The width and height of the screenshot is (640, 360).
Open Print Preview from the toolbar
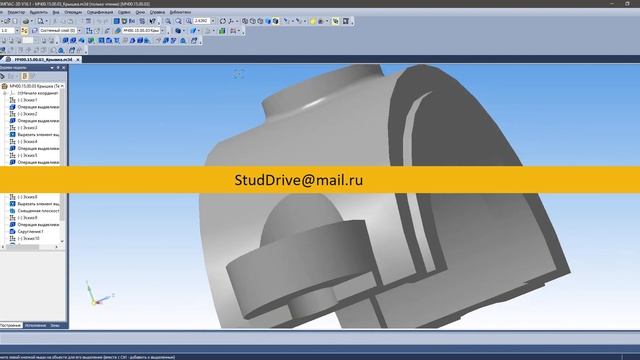(40, 21)
